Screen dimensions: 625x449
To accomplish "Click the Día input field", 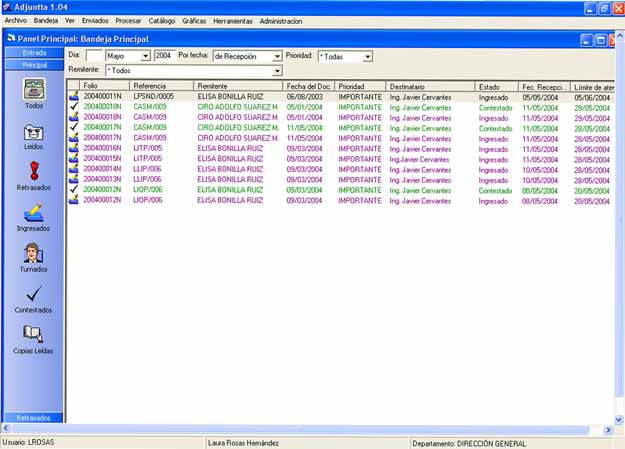I will click(94, 56).
